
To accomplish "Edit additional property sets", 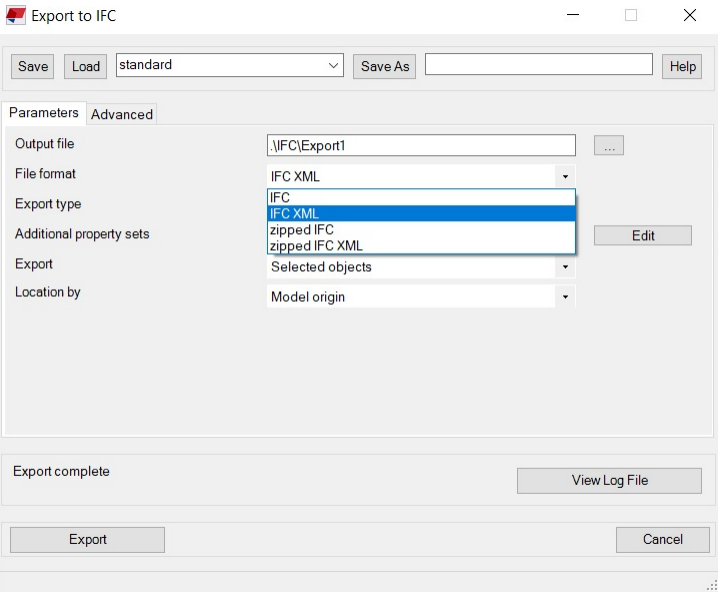I will click(643, 236).
